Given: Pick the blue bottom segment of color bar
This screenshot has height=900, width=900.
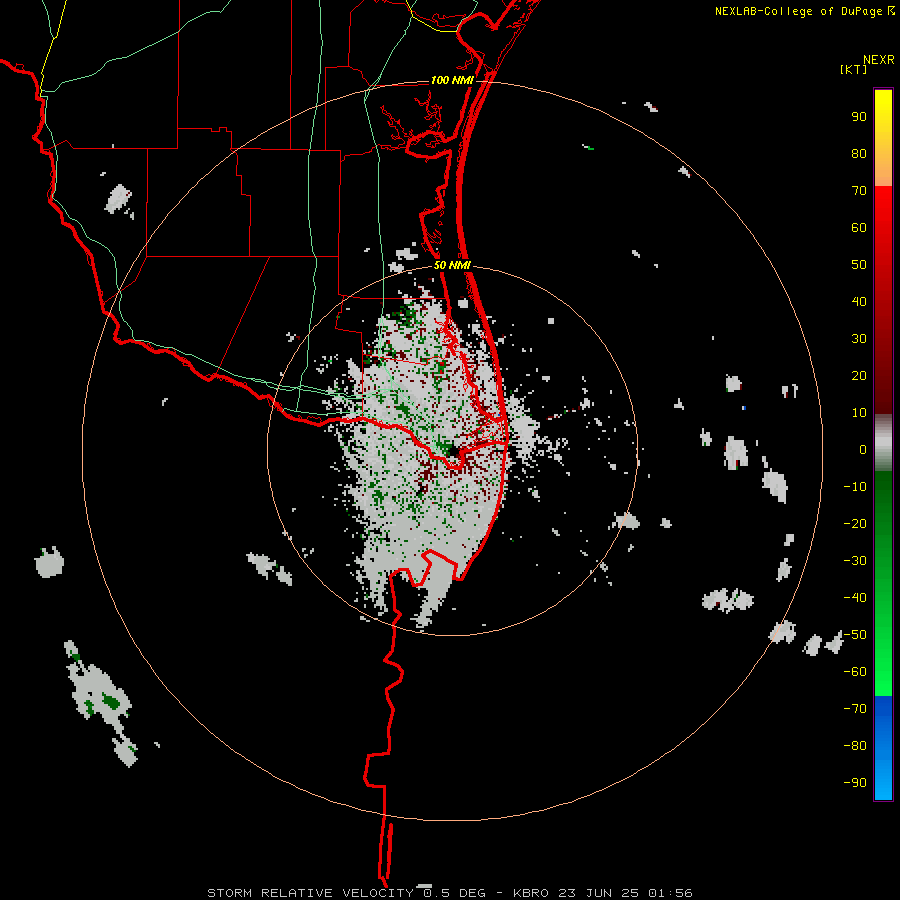Looking at the screenshot, I should coord(883,748).
